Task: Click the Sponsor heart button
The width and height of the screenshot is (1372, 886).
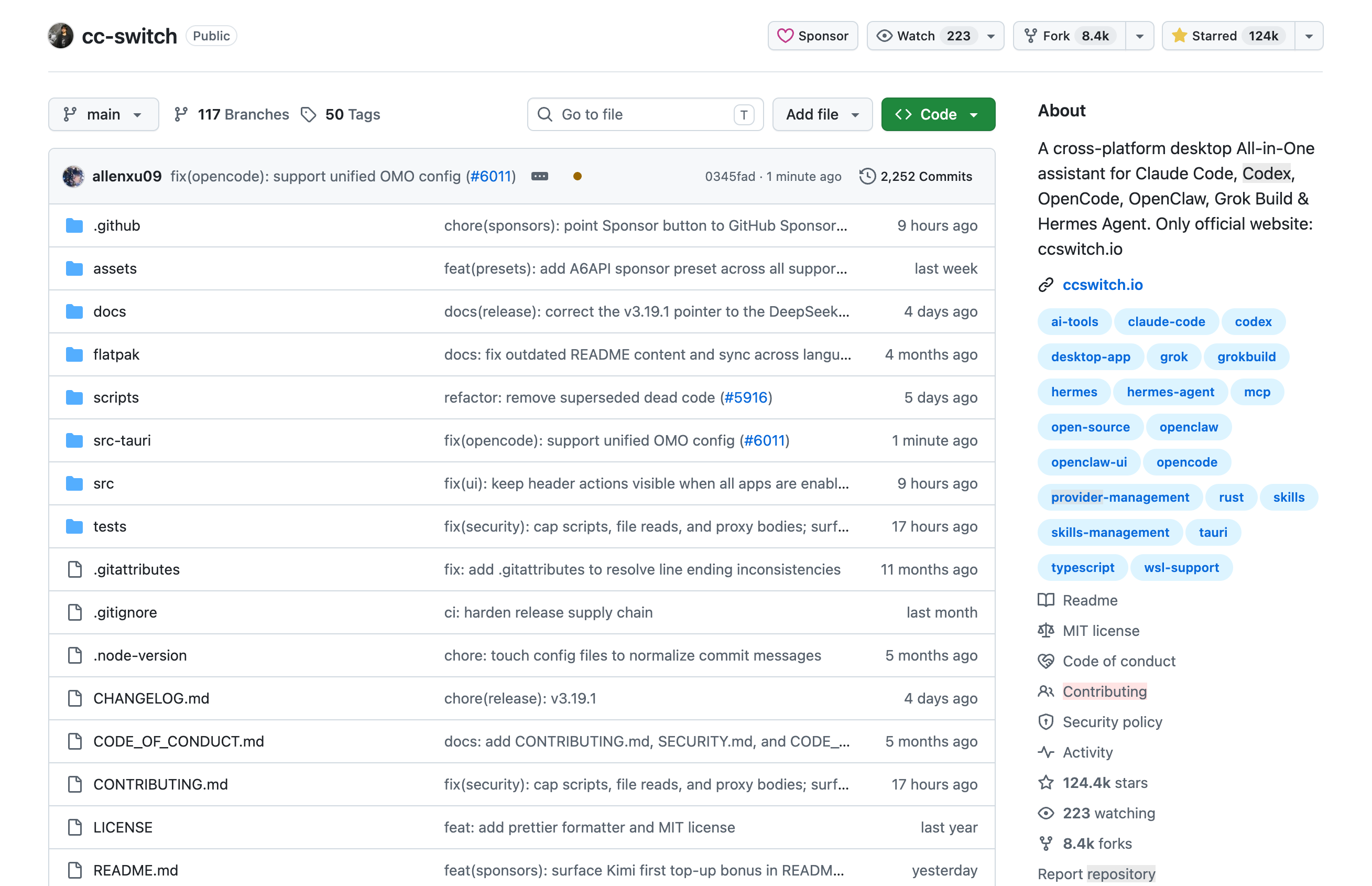Action: 812,36
